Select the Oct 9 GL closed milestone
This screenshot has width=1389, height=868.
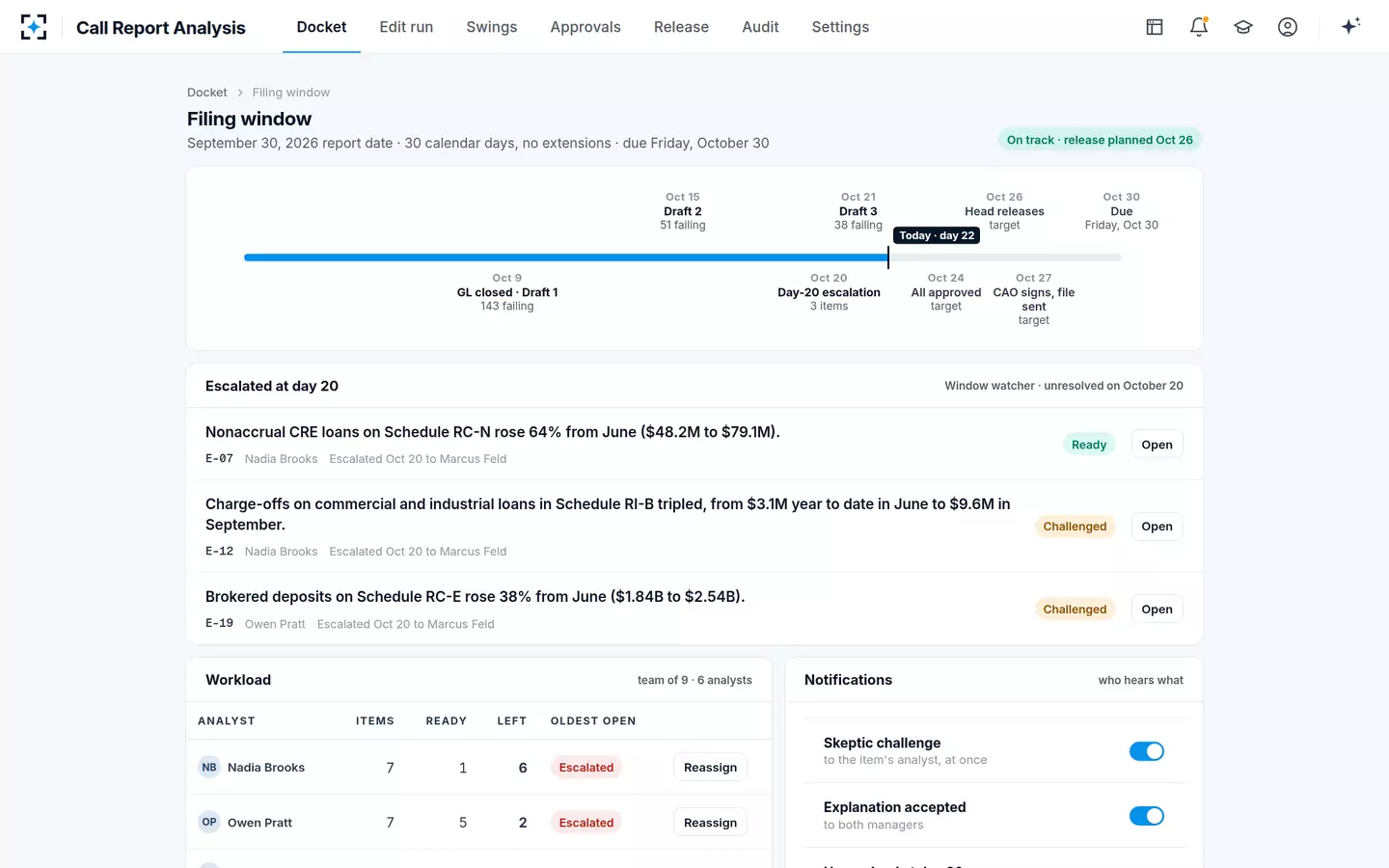point(507,292)
